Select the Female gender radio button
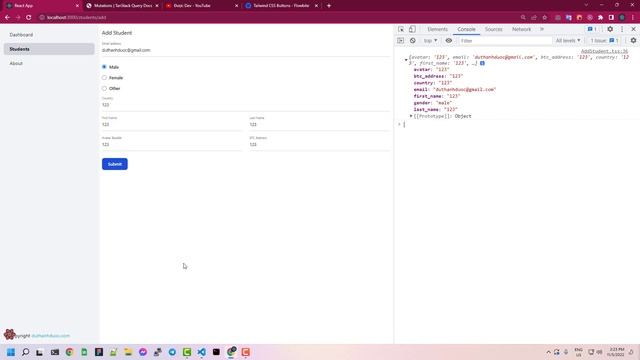This screenshot has width=640, height=360. pyautogui.click(x=104, y=78)
